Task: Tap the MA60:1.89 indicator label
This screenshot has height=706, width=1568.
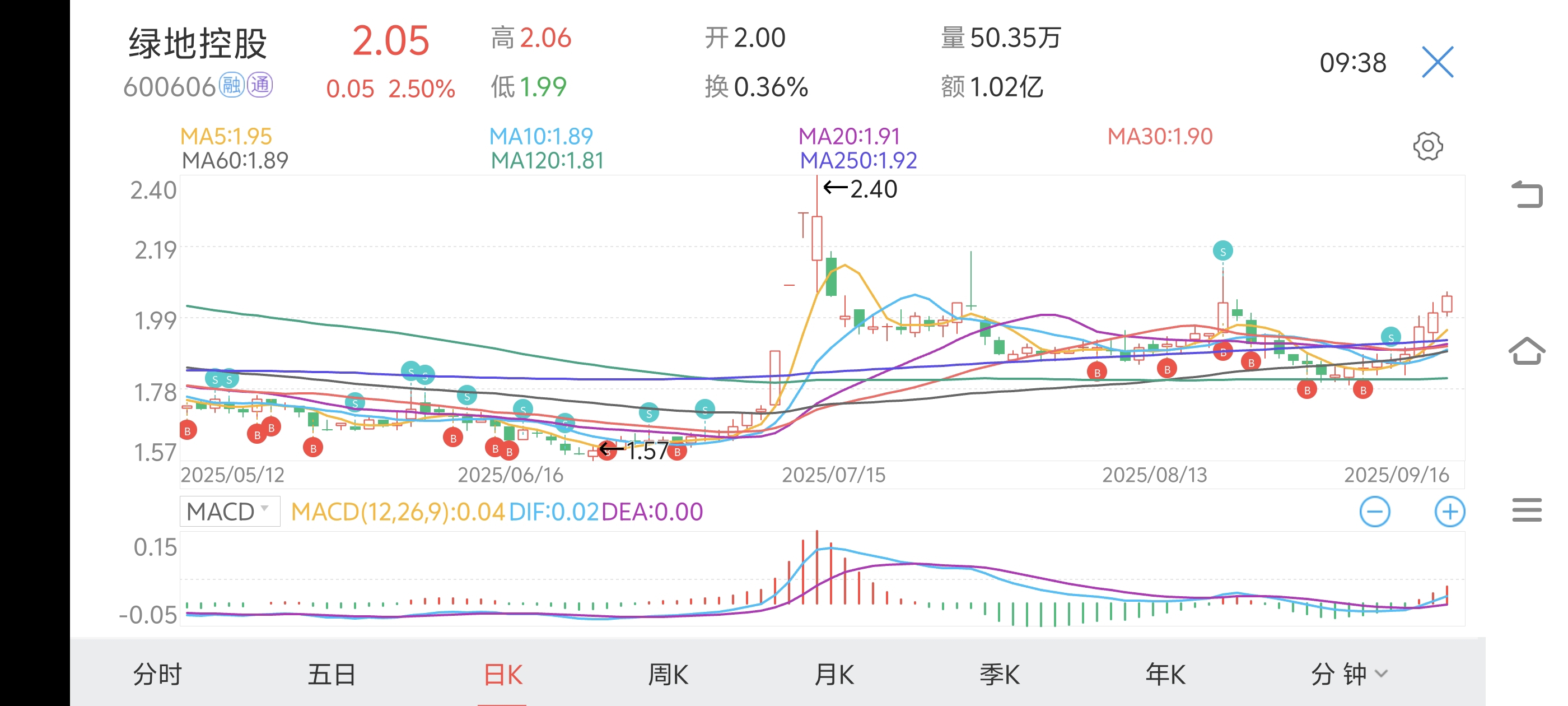Action: pyautogui.click(x=235, y=160)
